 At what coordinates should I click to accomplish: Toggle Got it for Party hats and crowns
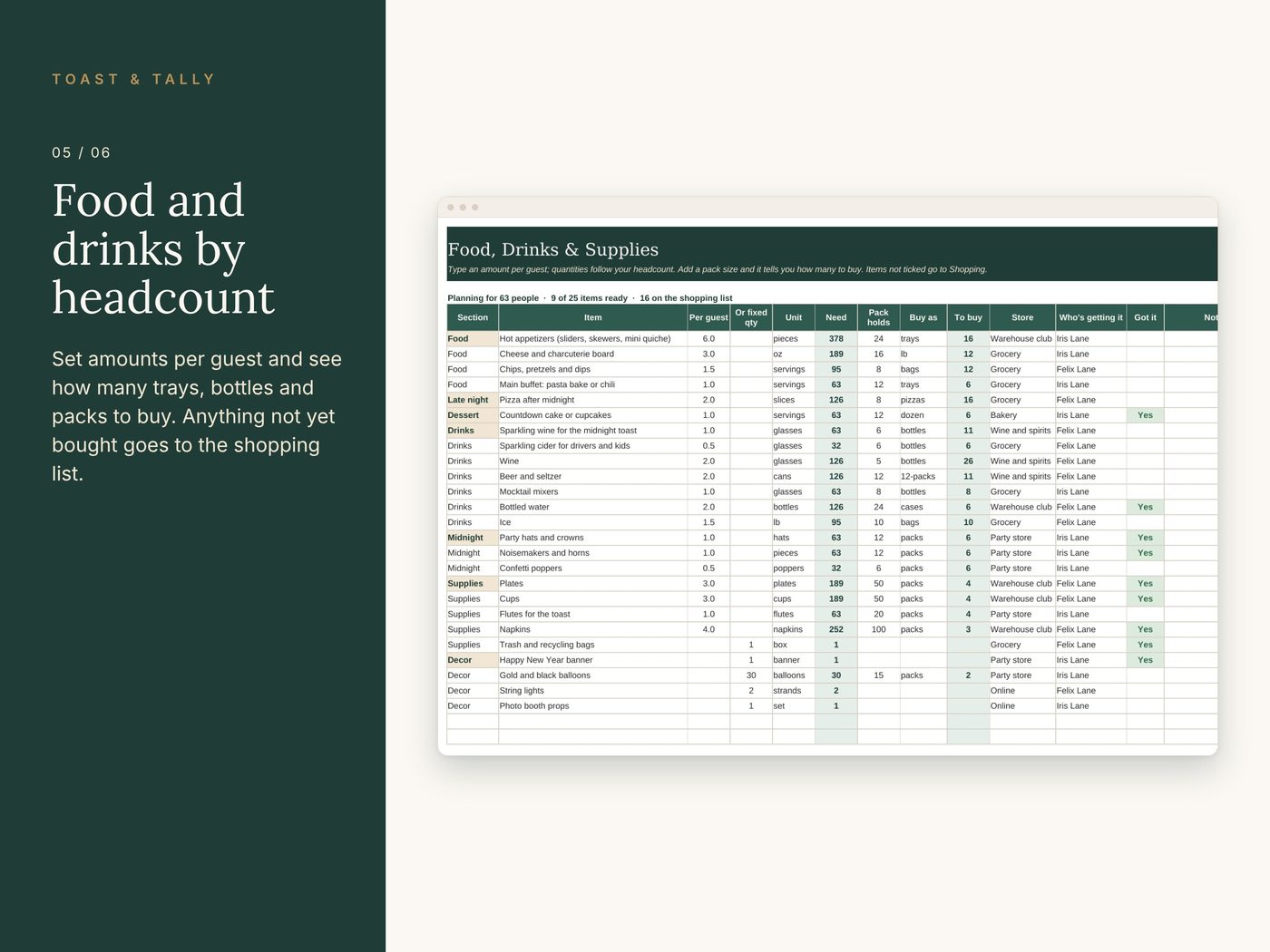click(1145, 538)
